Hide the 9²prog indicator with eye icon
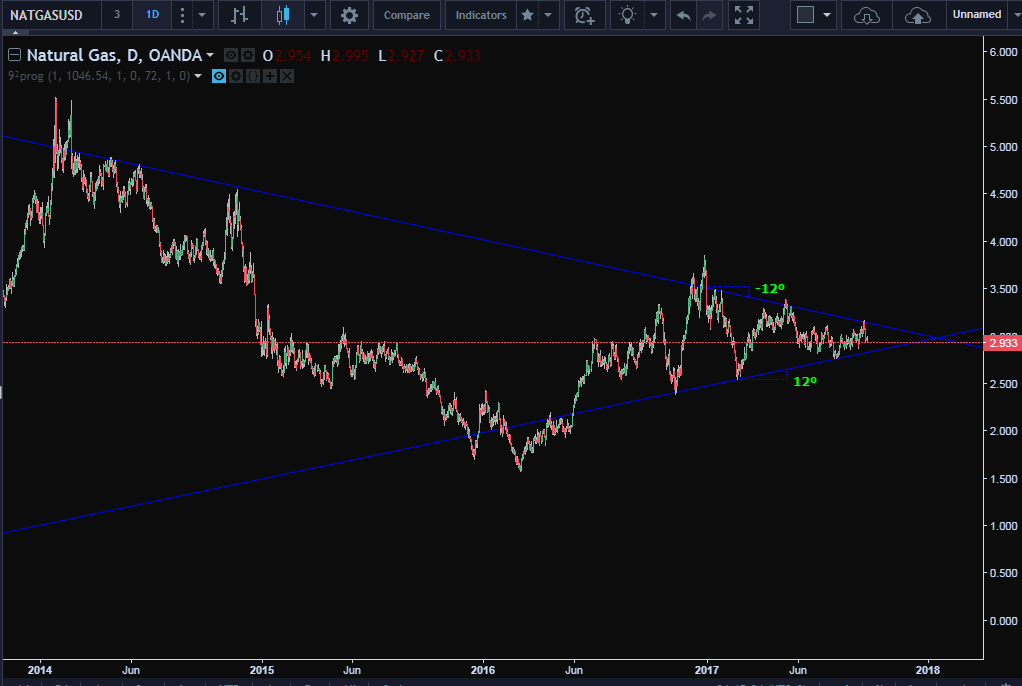Screen dimensions: 1022x686 [x=219, y=76]
